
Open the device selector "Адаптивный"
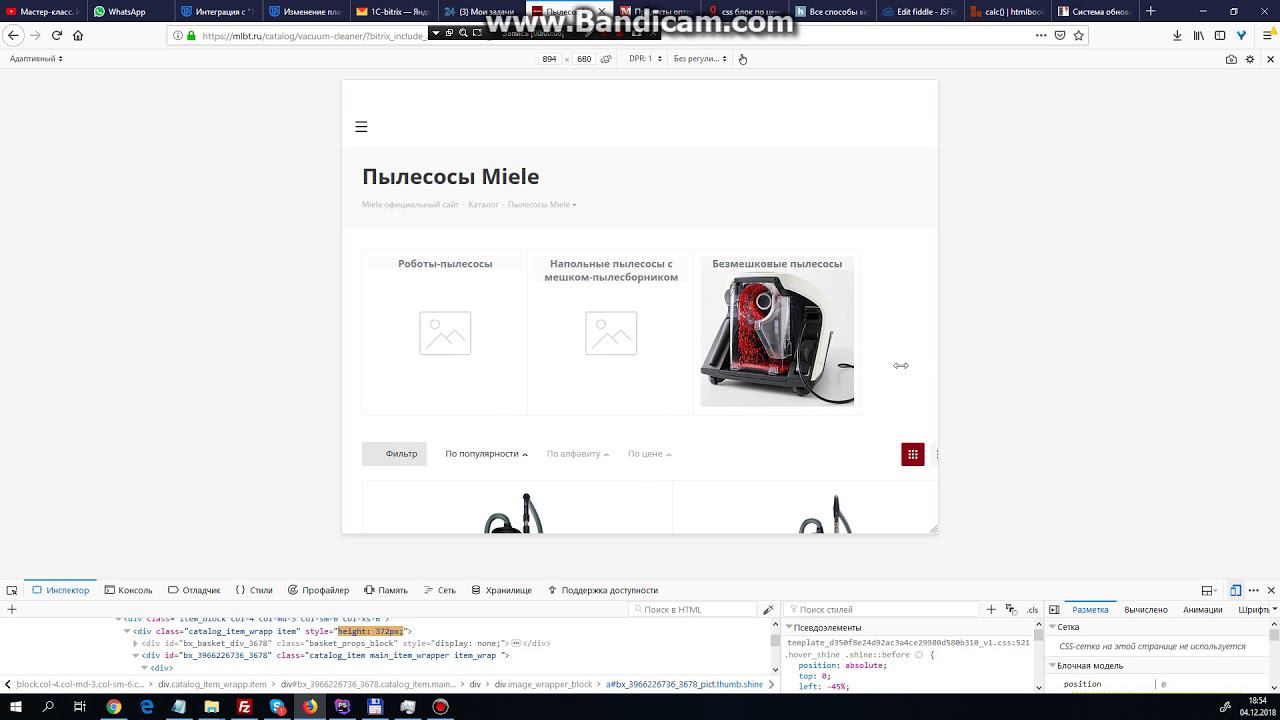(x=36, y=59)
